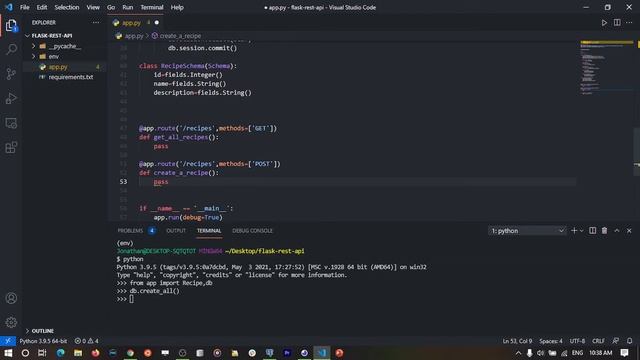Open editor More Actions ellipsis

[629, 23]
